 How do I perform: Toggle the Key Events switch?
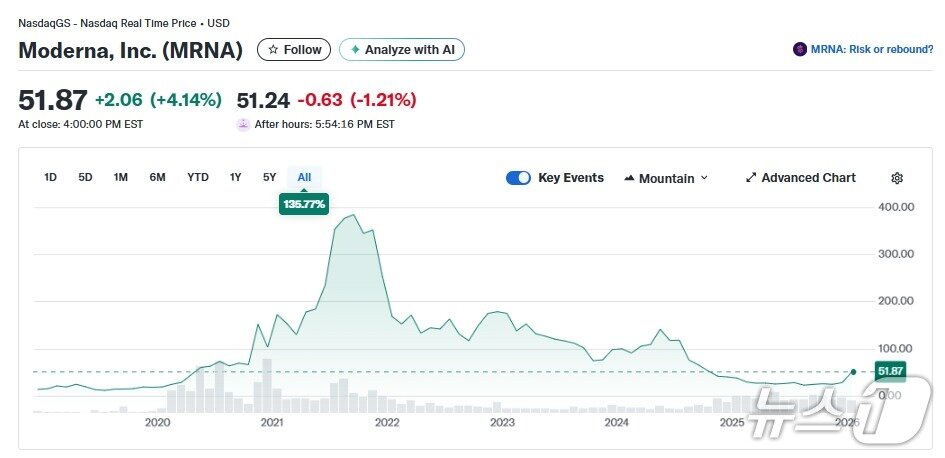pos(518,178)
